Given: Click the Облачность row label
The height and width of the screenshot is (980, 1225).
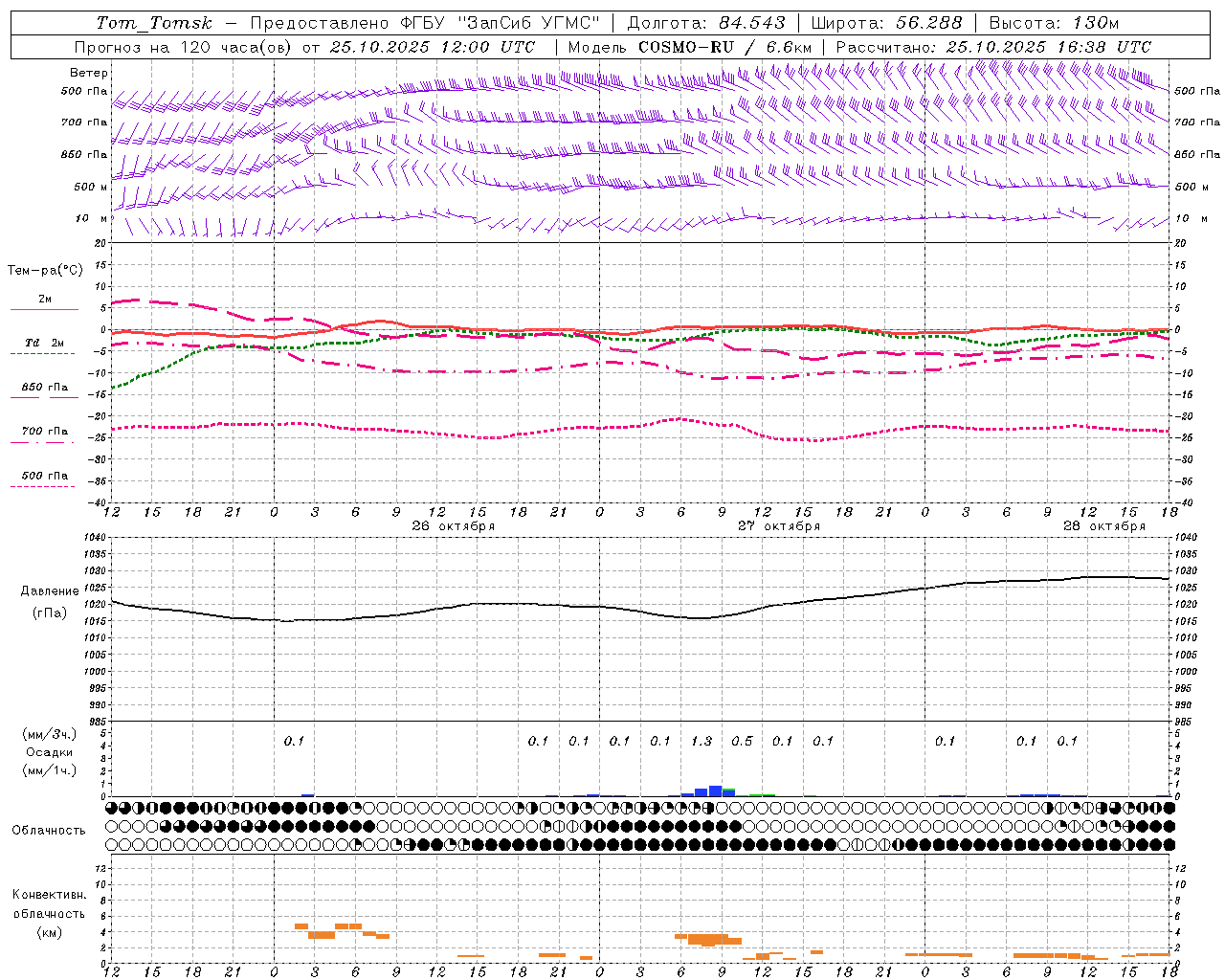Looking at the screenshot, I should [49, 831].
